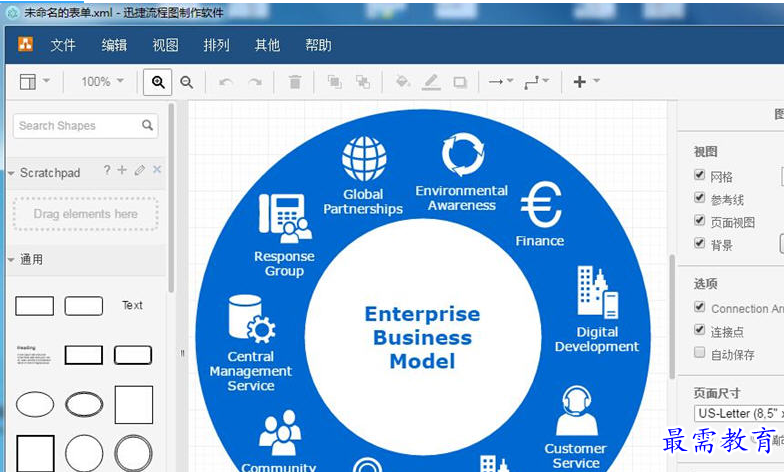Toggle the 网格 checkbox
784x472 pixels.
pos(700,174)
